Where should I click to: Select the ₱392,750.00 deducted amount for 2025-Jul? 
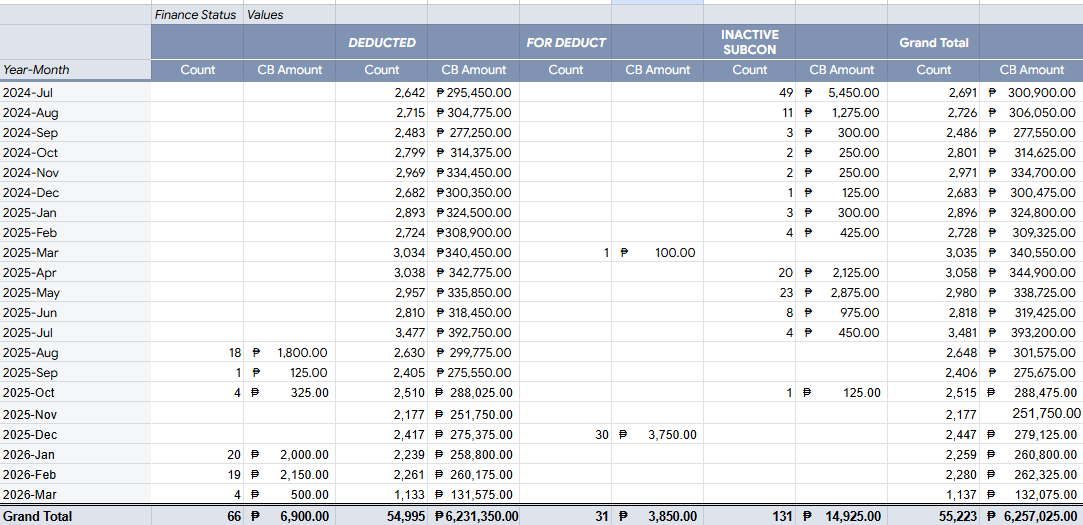click(473, 333)
